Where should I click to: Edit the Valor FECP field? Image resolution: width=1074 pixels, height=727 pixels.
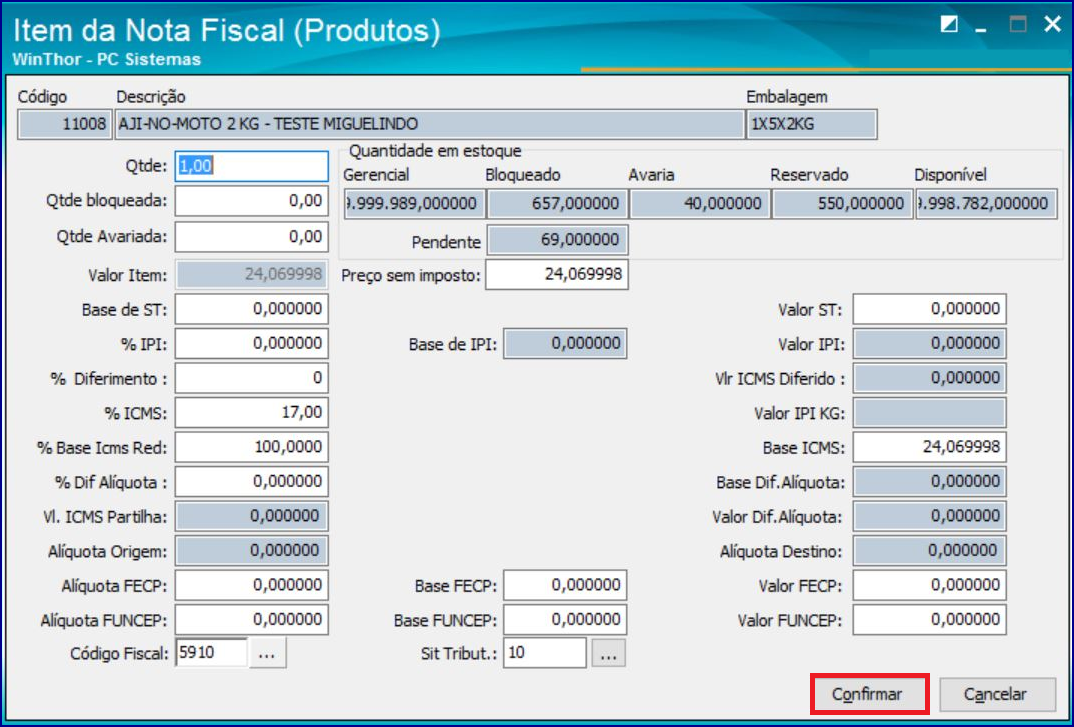[929, 585]
